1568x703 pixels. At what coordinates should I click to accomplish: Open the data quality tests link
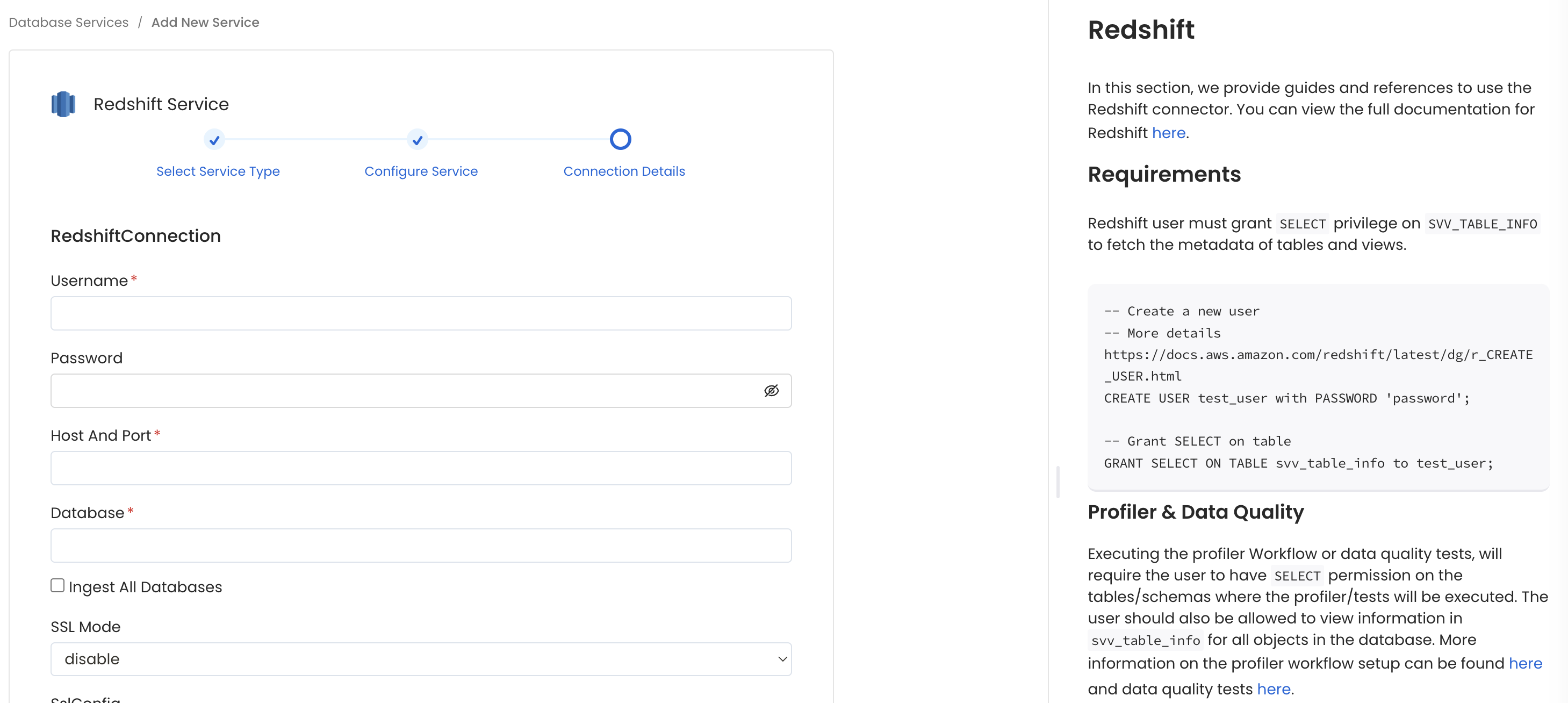[x=1274, y=688]
